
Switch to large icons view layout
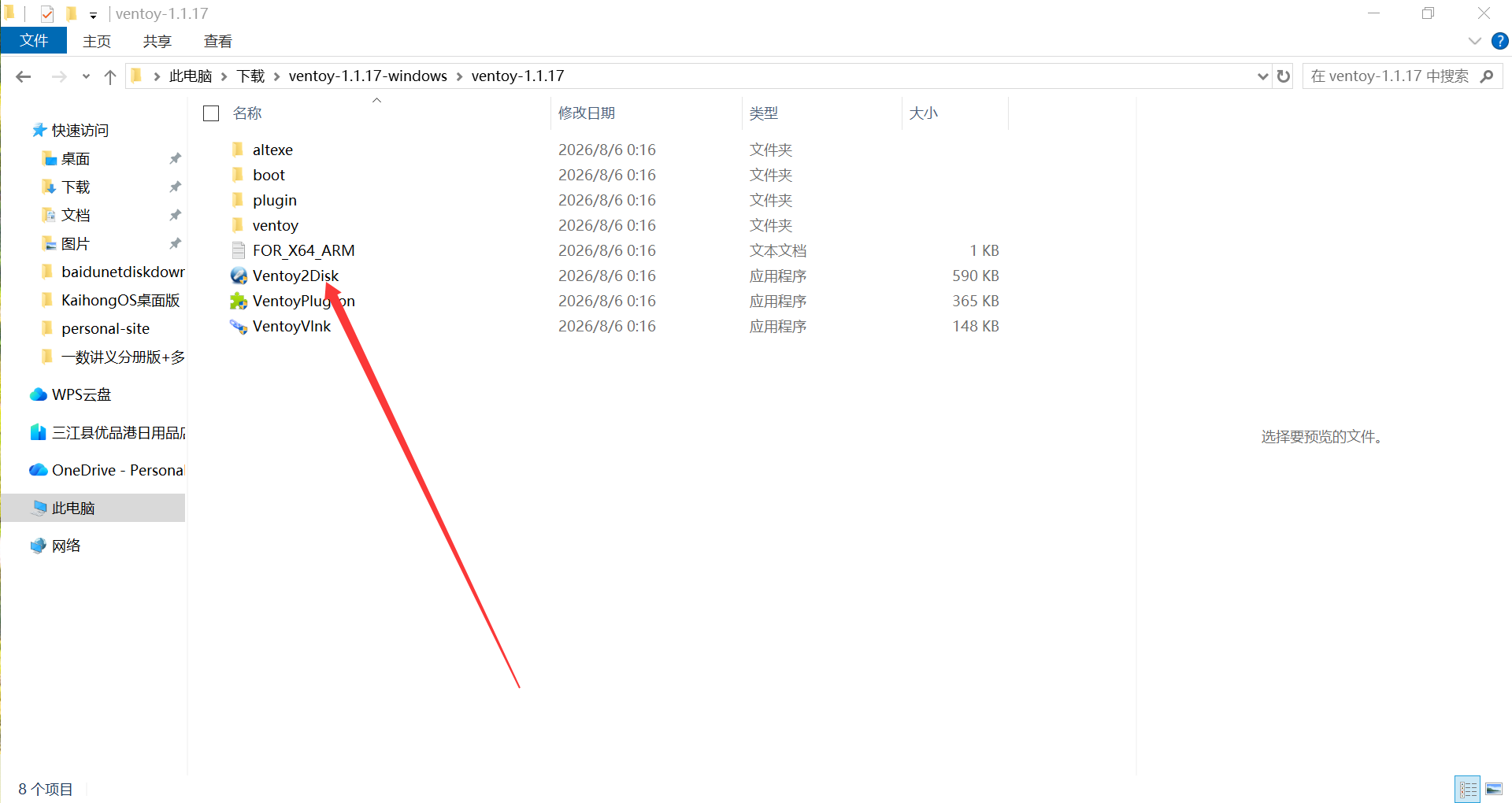coord(1494,789)
